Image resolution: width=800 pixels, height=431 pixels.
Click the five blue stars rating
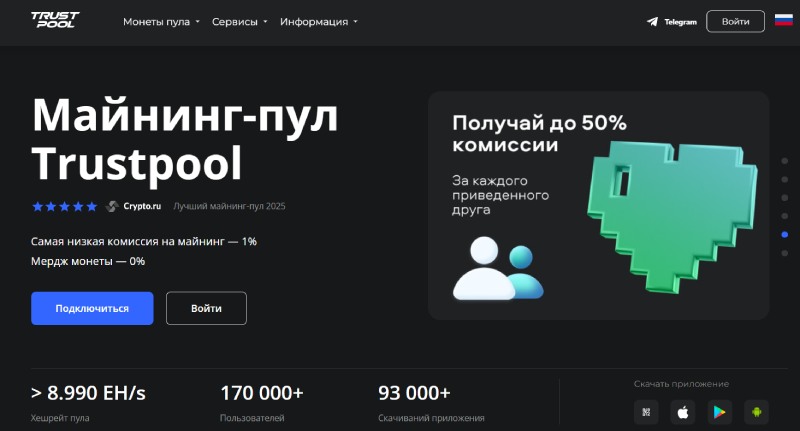point(64,206)
